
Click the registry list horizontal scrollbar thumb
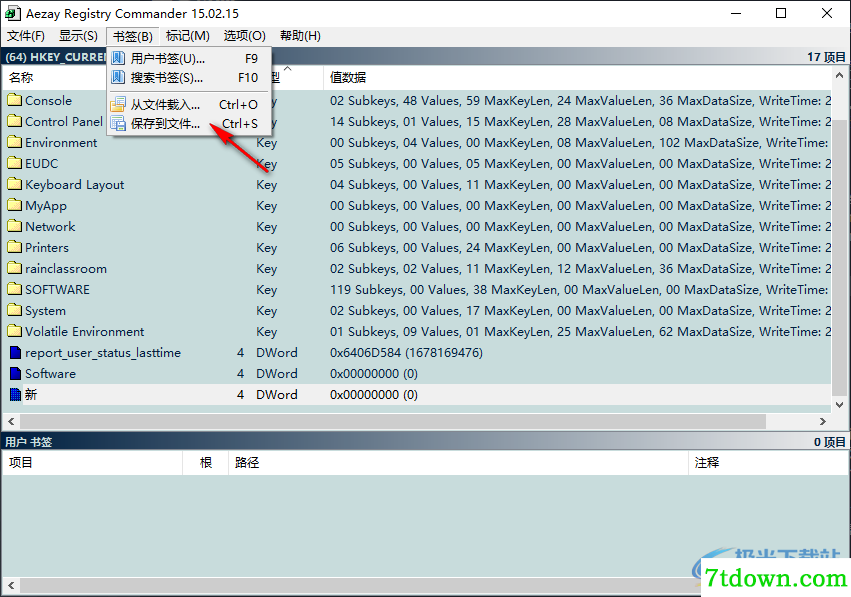393,421
